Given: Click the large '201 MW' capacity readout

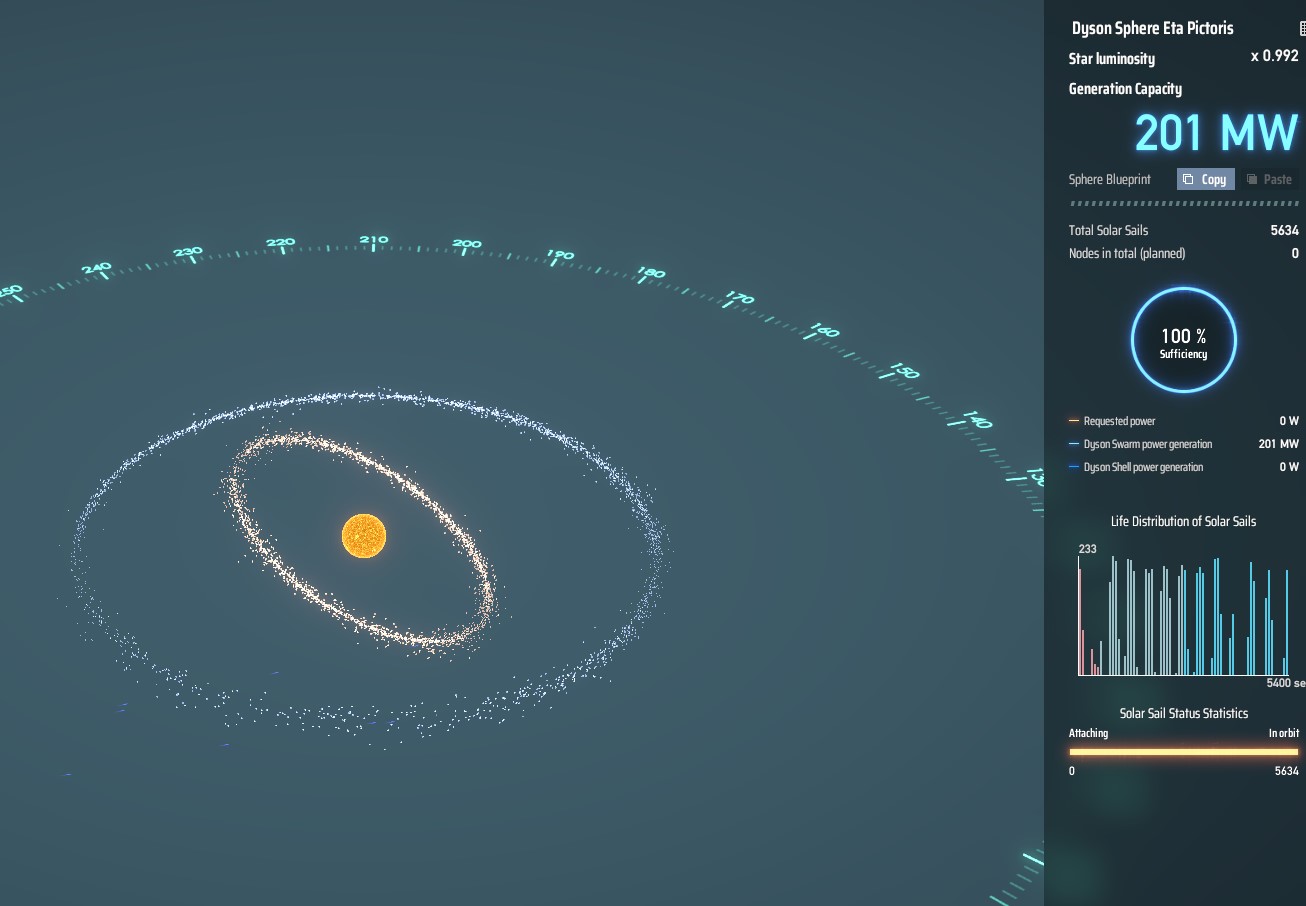Looking at the screenshot, I should coord(1216,132).
